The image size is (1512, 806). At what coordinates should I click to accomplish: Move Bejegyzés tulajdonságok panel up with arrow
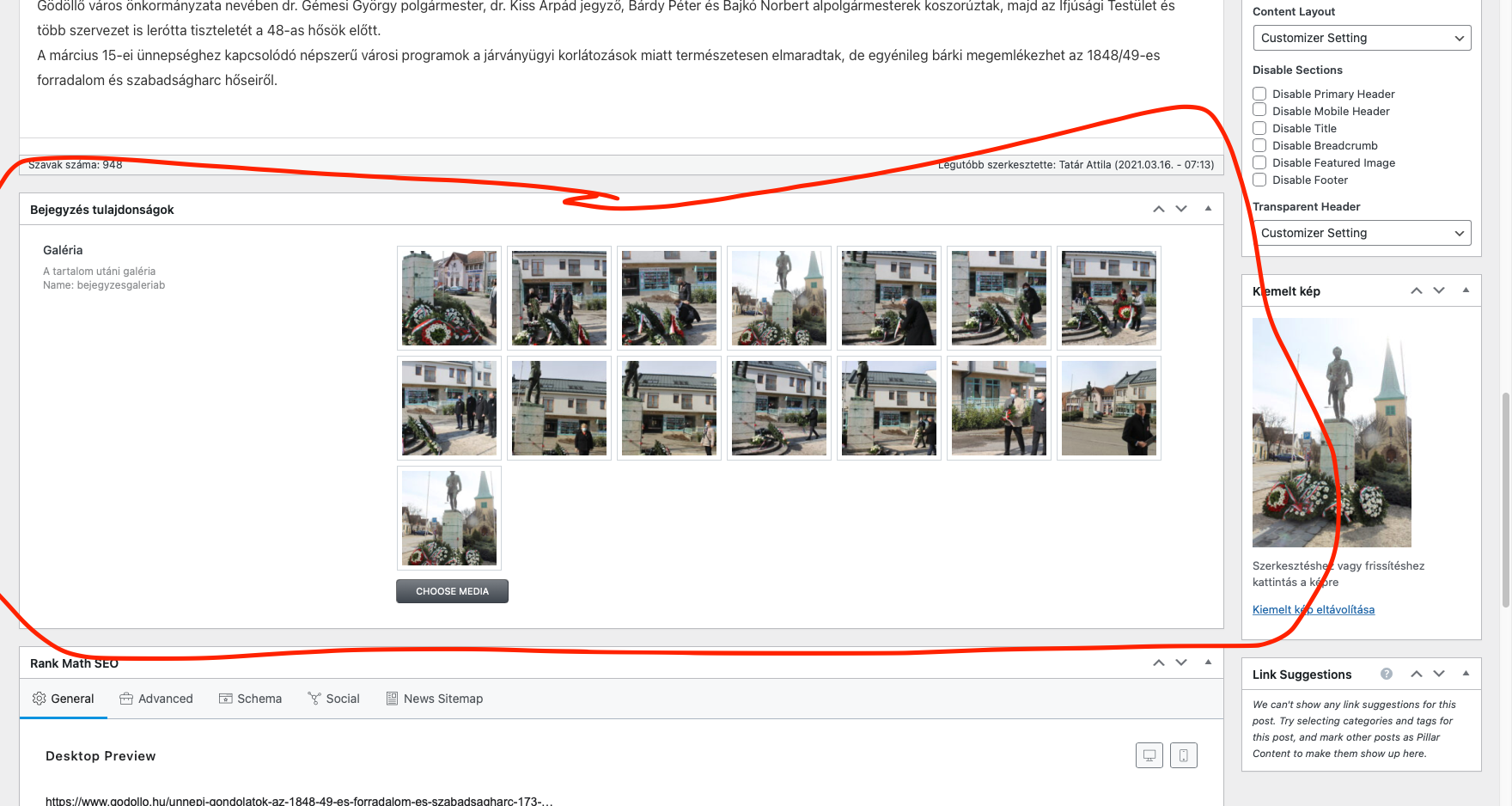[x=1158, y=209]
